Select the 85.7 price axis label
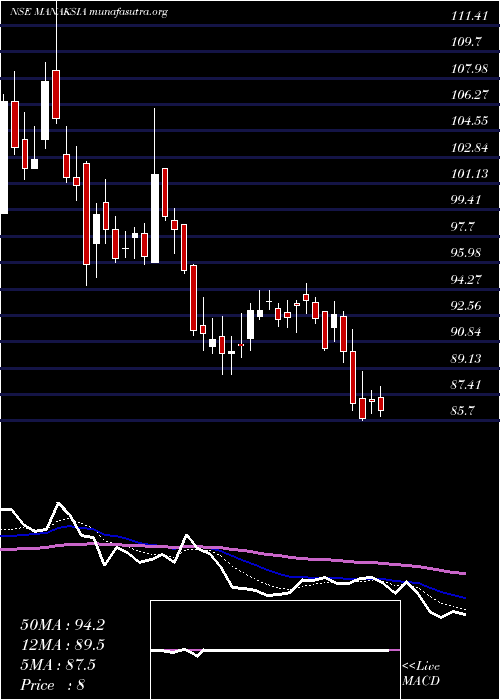 point(463,411)
